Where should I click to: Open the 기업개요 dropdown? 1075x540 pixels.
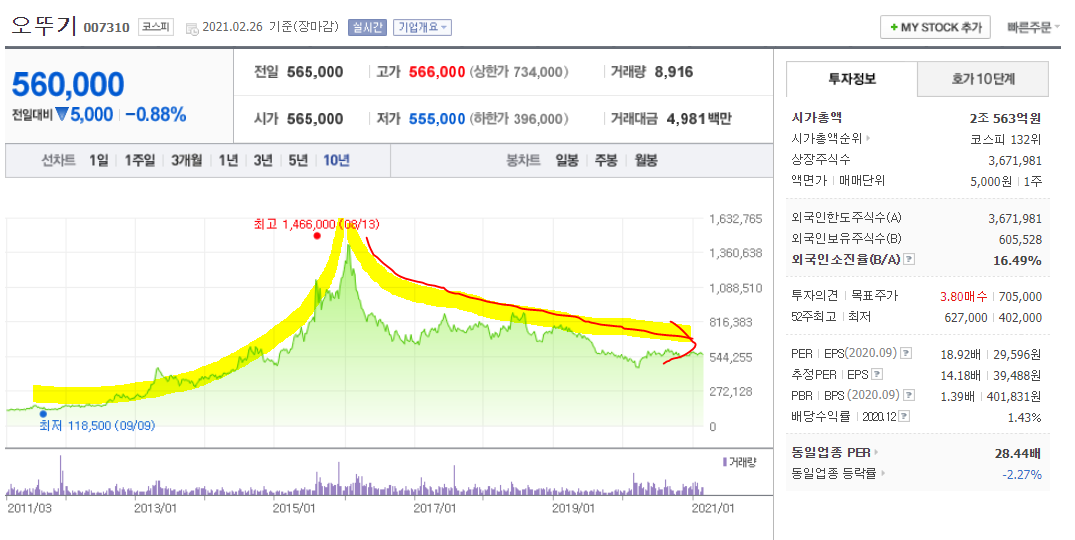click(422, 27)
